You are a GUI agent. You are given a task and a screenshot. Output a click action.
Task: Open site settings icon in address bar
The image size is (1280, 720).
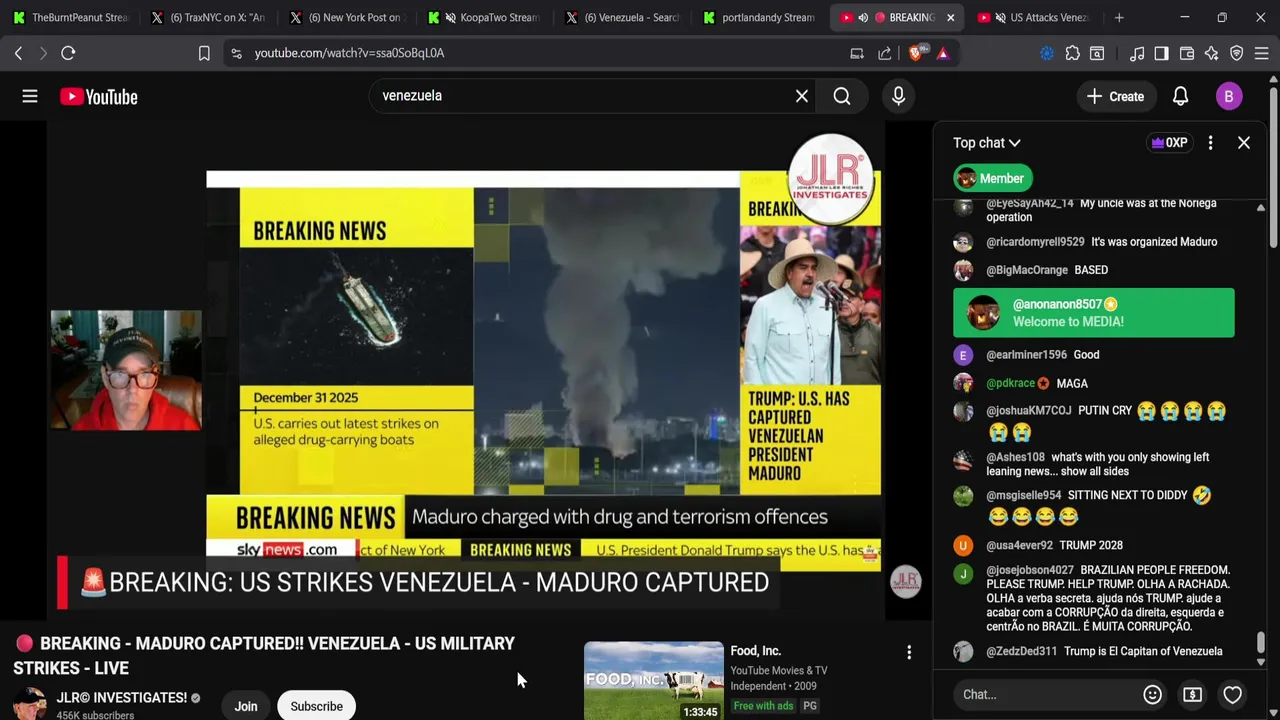(x=236, y=53)
